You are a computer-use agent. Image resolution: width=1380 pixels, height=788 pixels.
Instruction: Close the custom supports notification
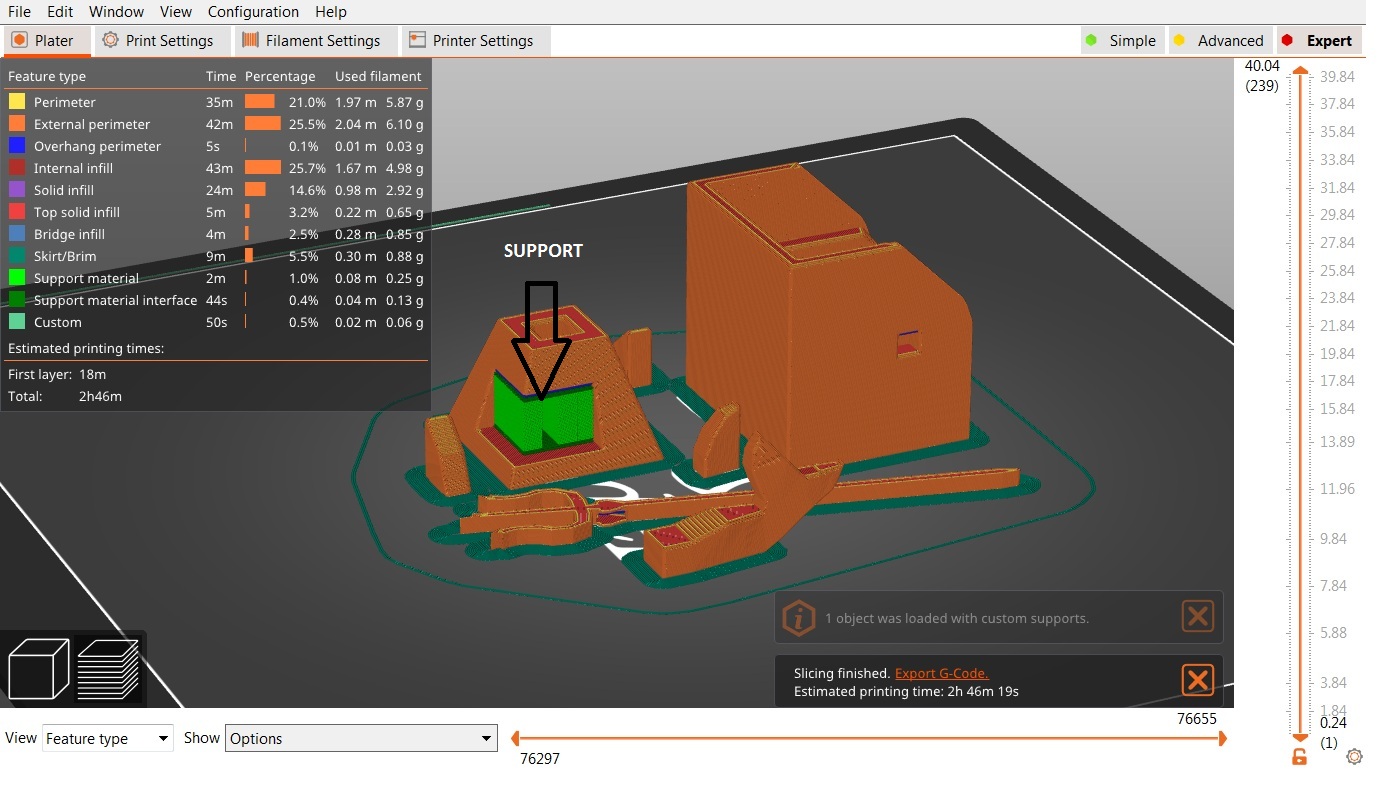[x=1197, y=616]
